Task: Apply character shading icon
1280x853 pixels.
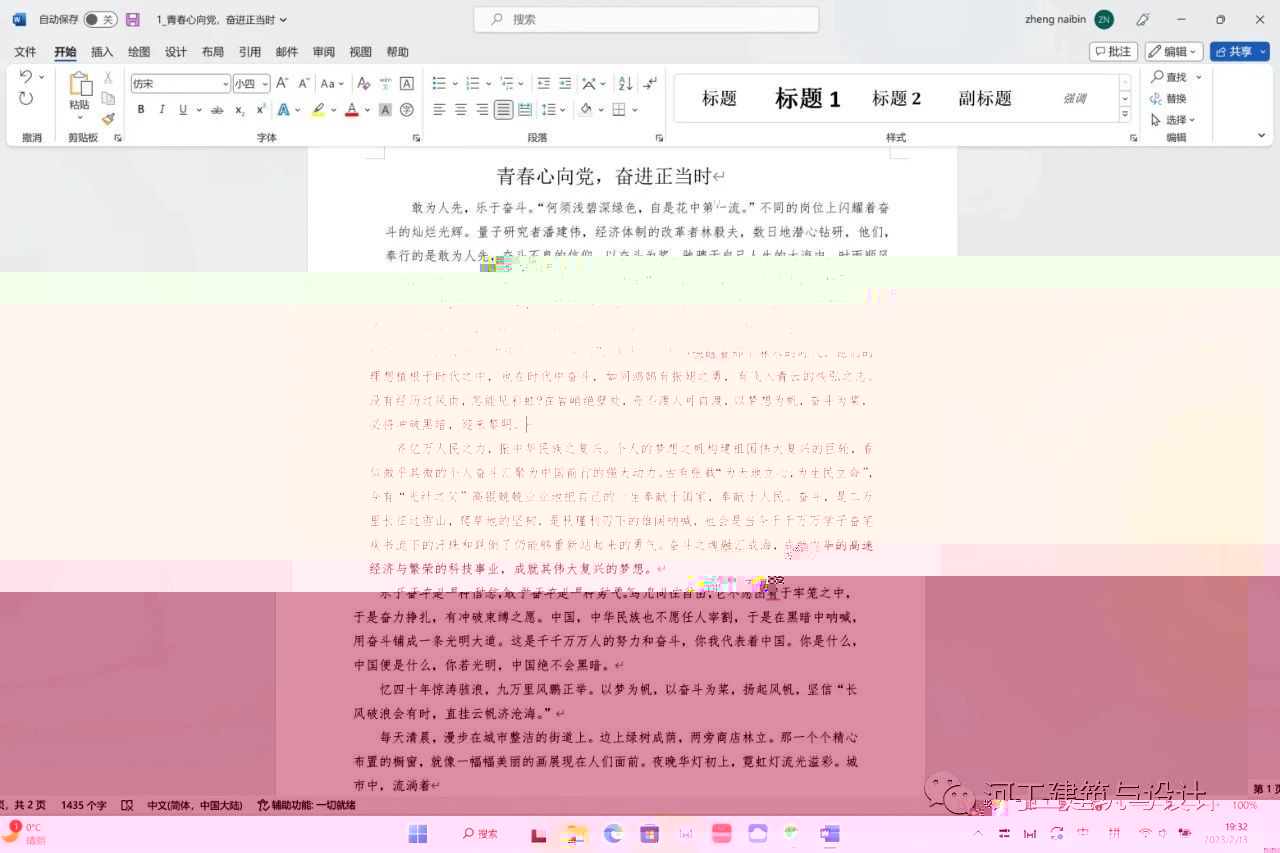Action: [x=385, y=110]
